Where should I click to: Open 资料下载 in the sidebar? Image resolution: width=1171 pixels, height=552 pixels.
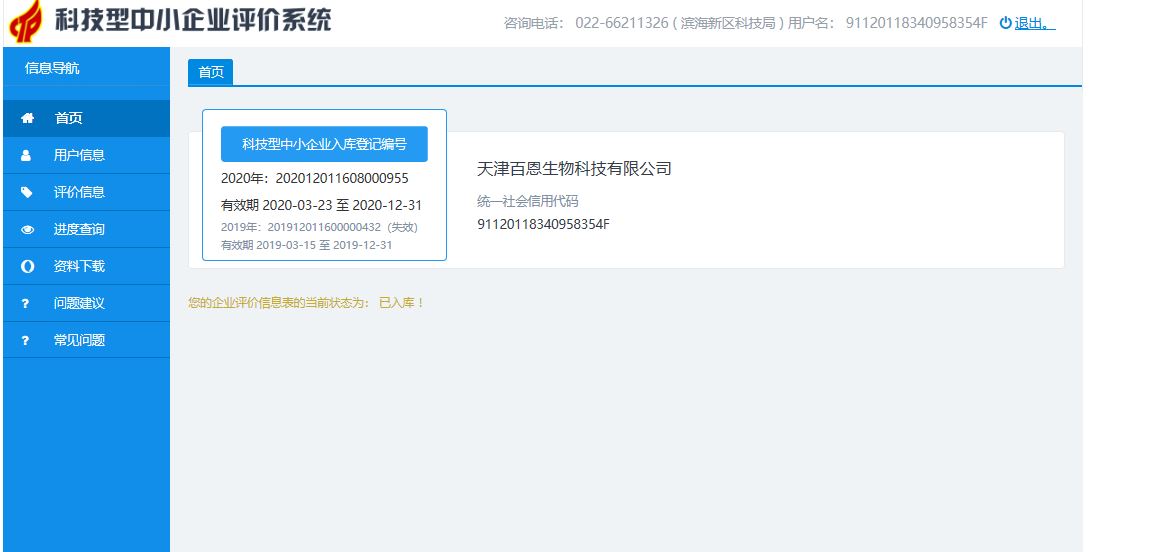(x=87, y=266)
